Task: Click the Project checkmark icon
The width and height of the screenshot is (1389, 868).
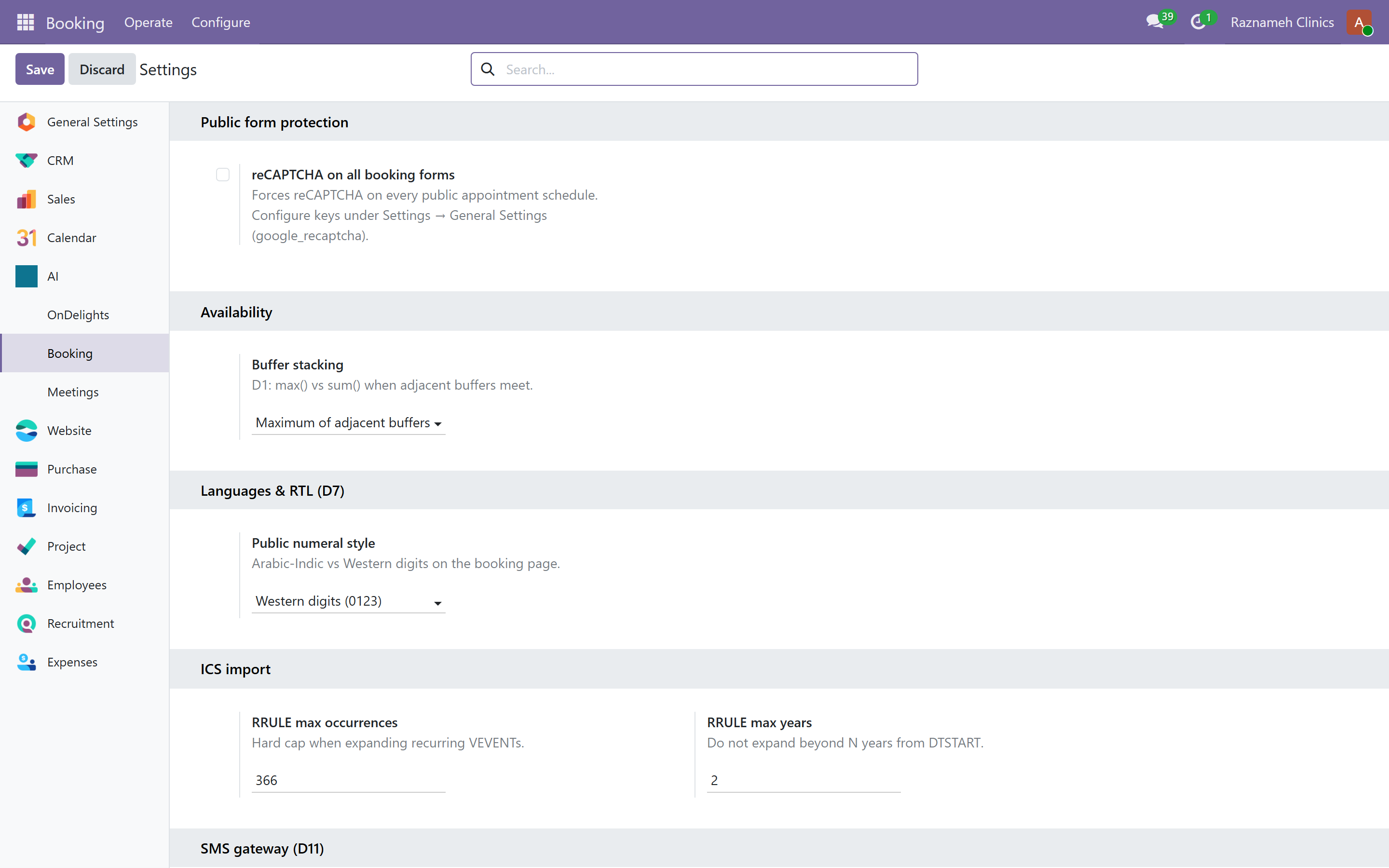Action: coord(27,546)
